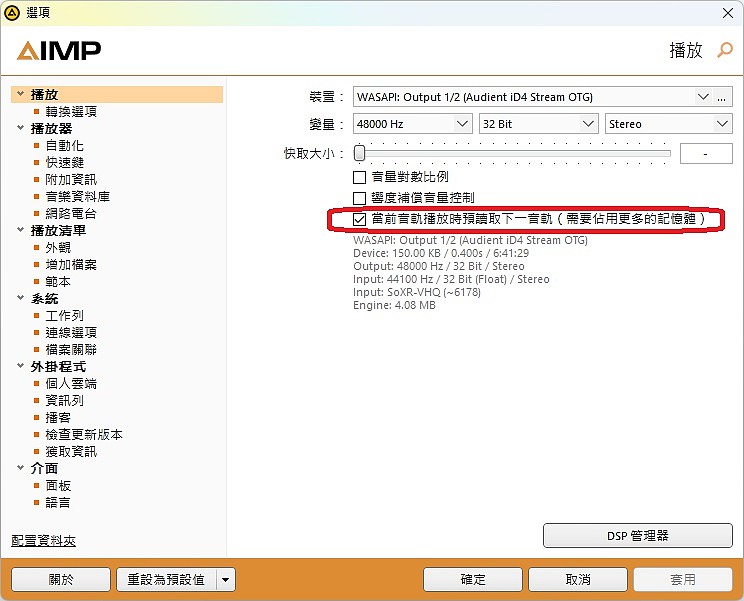This screenshot has width=744, height=601.
Task: Select 外觀 in the tree
Action: coord(58,248)
